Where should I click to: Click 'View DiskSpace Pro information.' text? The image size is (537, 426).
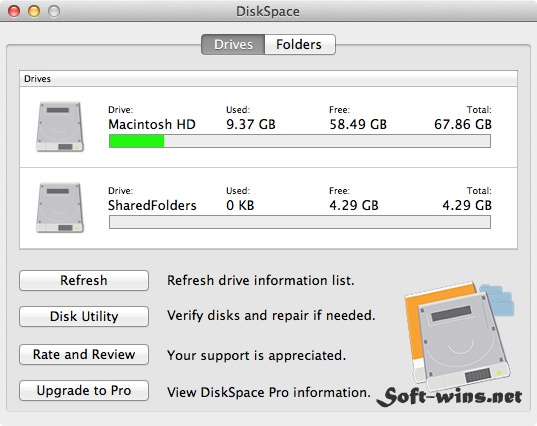[269, 392]
